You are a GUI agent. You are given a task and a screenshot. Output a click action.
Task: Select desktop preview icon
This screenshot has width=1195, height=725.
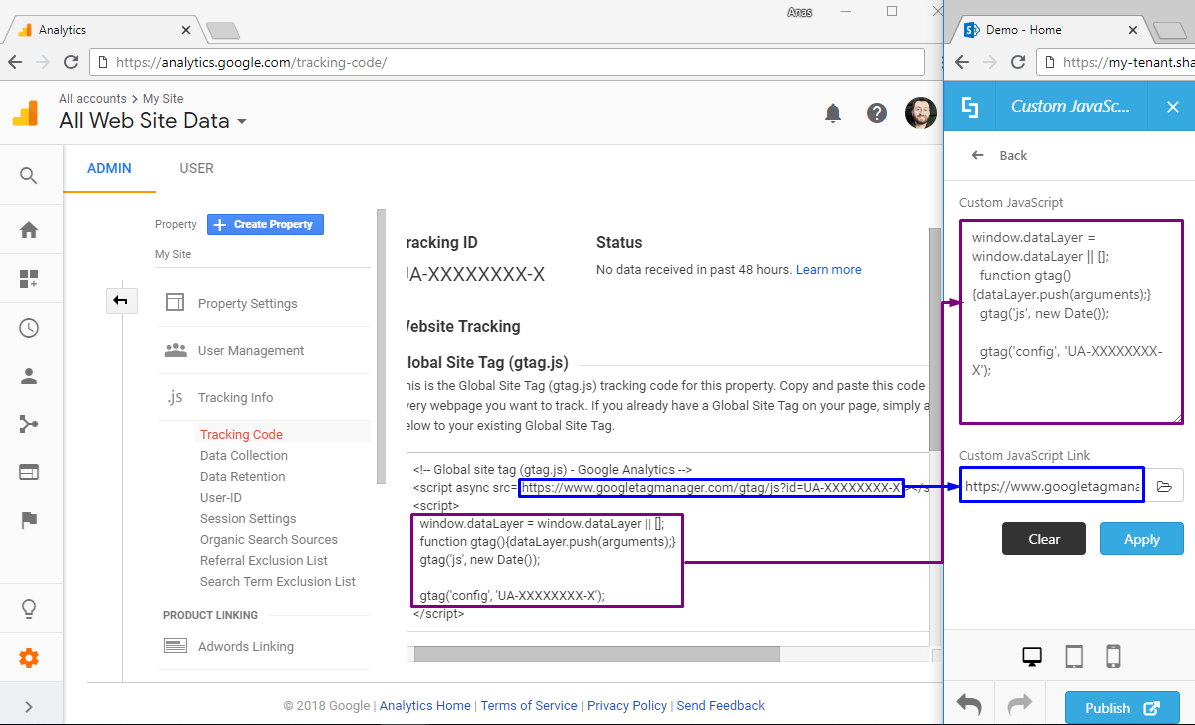[1032, 656]
